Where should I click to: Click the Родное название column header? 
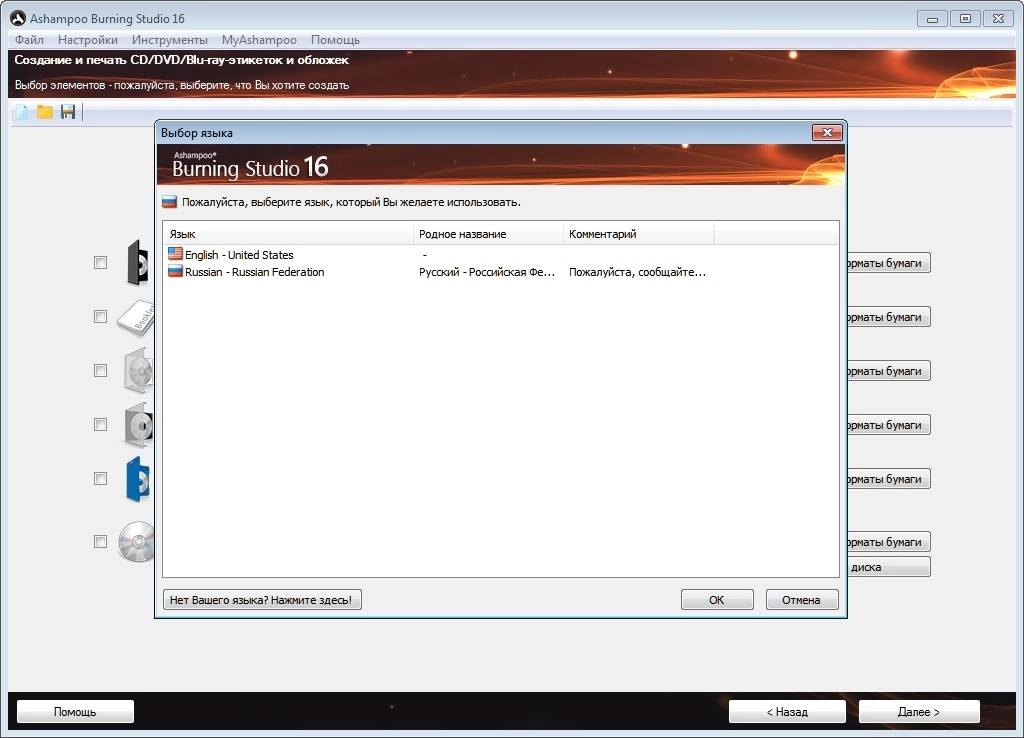click(x=488, y=234)
